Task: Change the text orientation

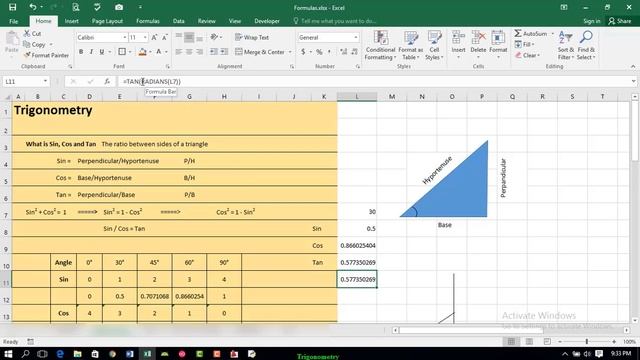Action: (x=214, y=37)
